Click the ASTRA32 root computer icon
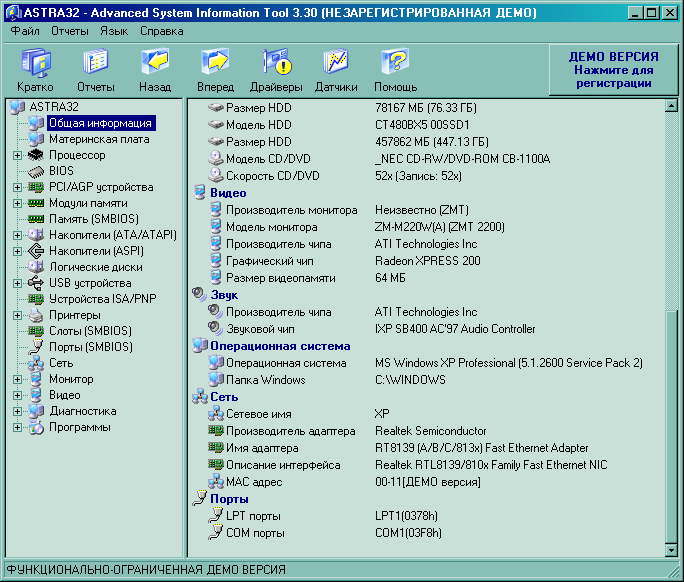684x582 pixels. tap(17, 107)
